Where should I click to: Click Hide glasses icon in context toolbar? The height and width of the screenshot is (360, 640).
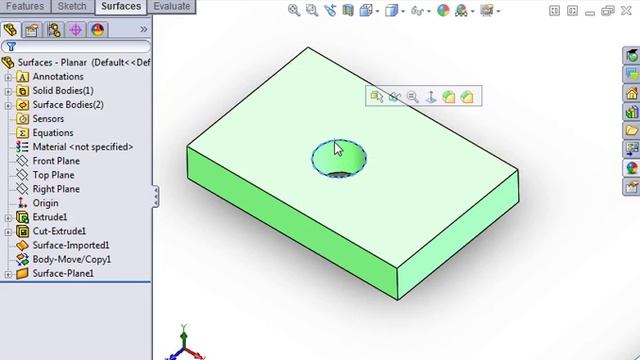(394, 97)
